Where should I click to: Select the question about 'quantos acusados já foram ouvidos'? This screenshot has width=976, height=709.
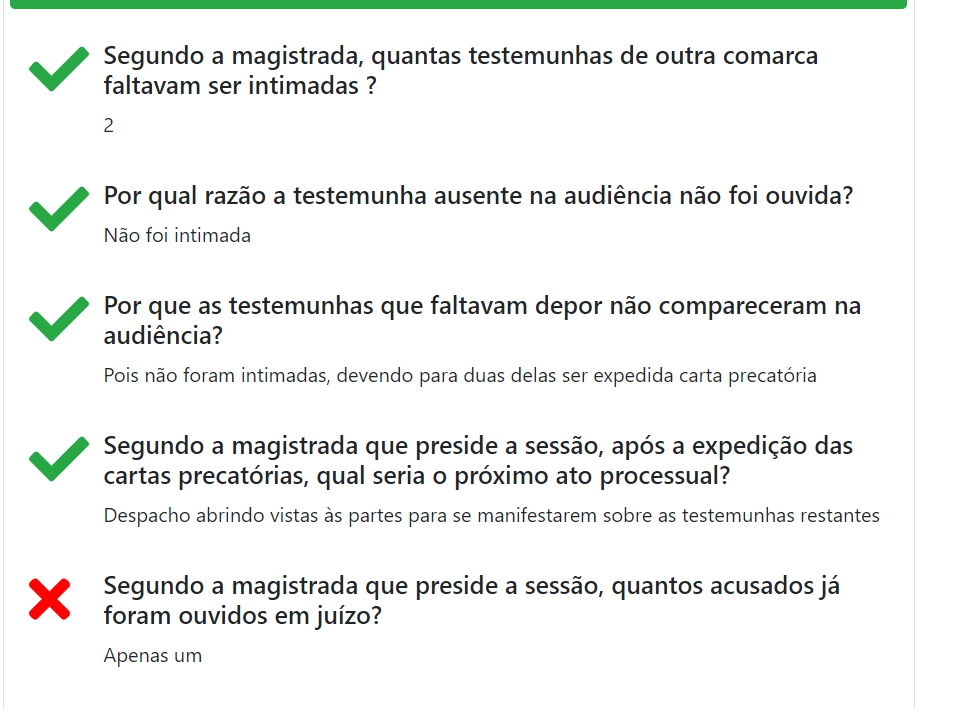click(x=471, y=600)
